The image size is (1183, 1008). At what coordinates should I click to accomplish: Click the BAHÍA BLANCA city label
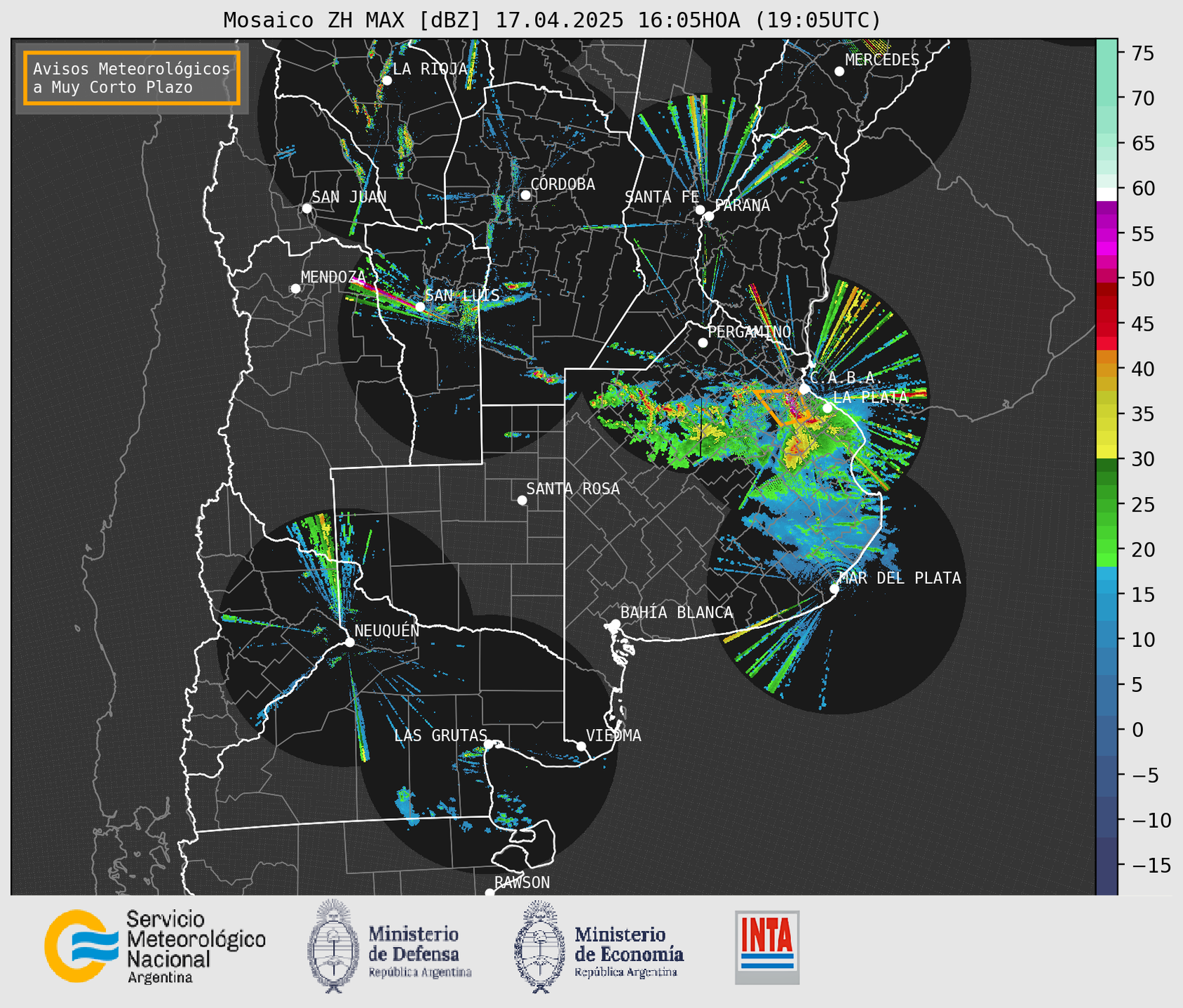677,612
